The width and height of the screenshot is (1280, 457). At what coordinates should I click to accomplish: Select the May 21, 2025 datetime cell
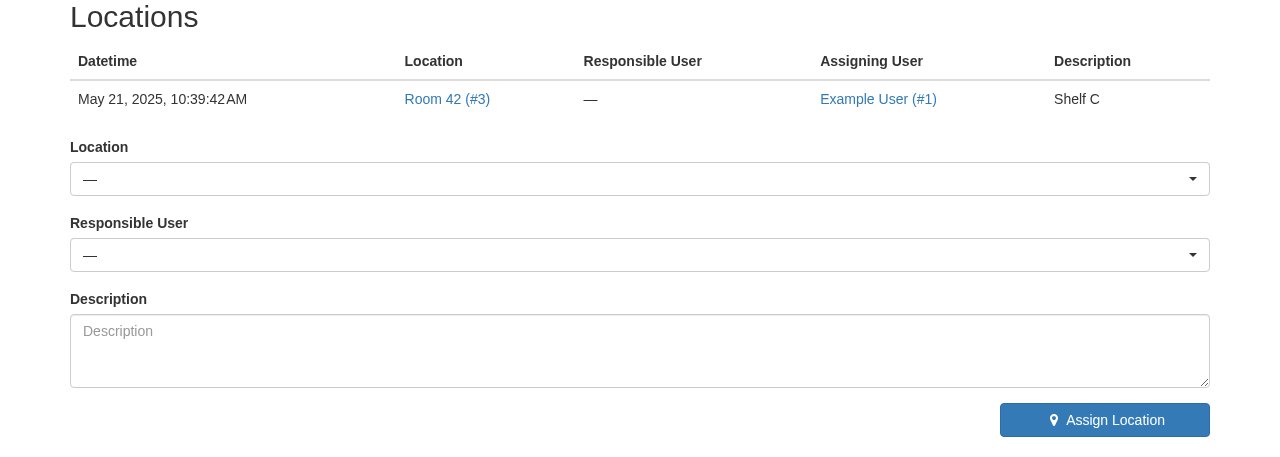pos(162,99)
